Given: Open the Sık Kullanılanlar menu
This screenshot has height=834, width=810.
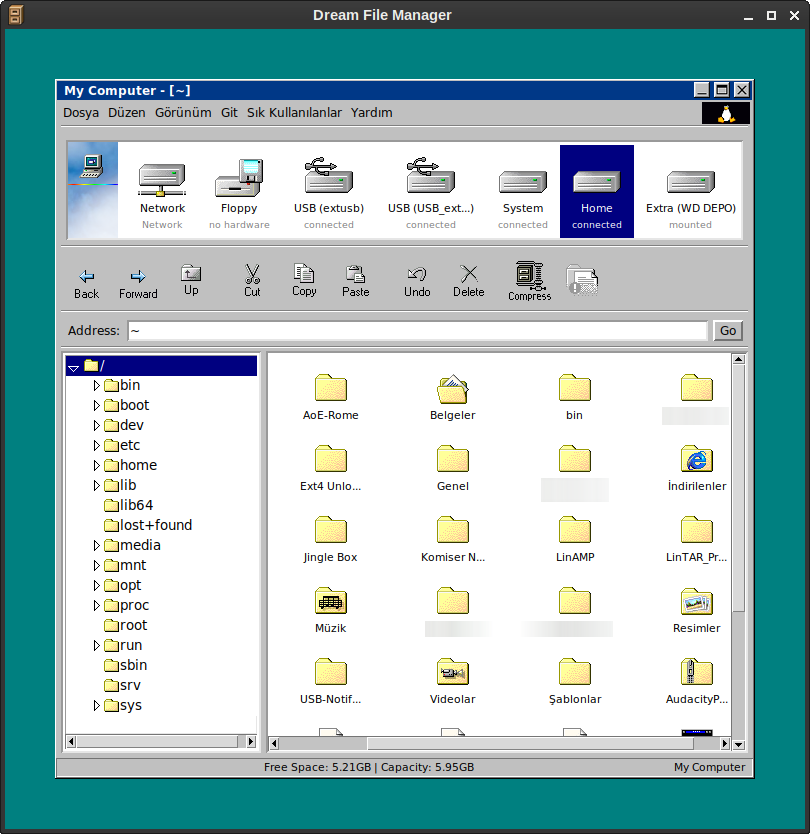Looking at the screenshot, I should coord(294,113).
